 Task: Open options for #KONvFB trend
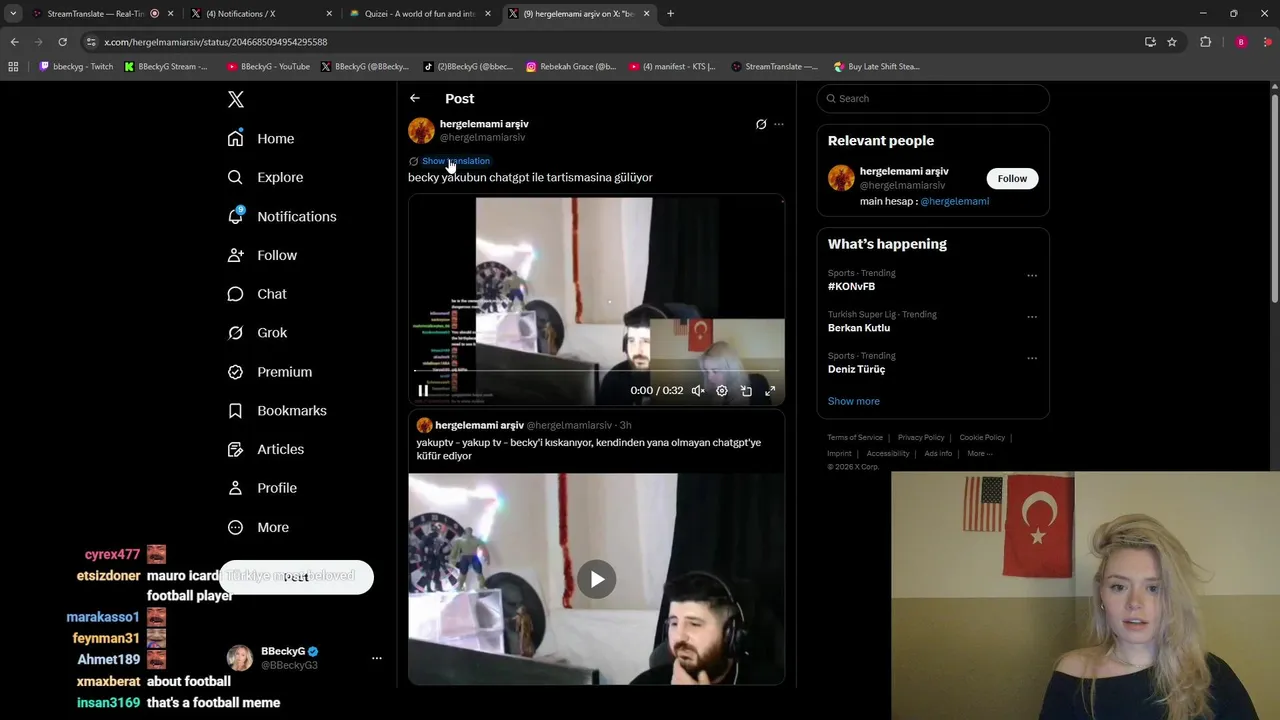pos(1032,276)
